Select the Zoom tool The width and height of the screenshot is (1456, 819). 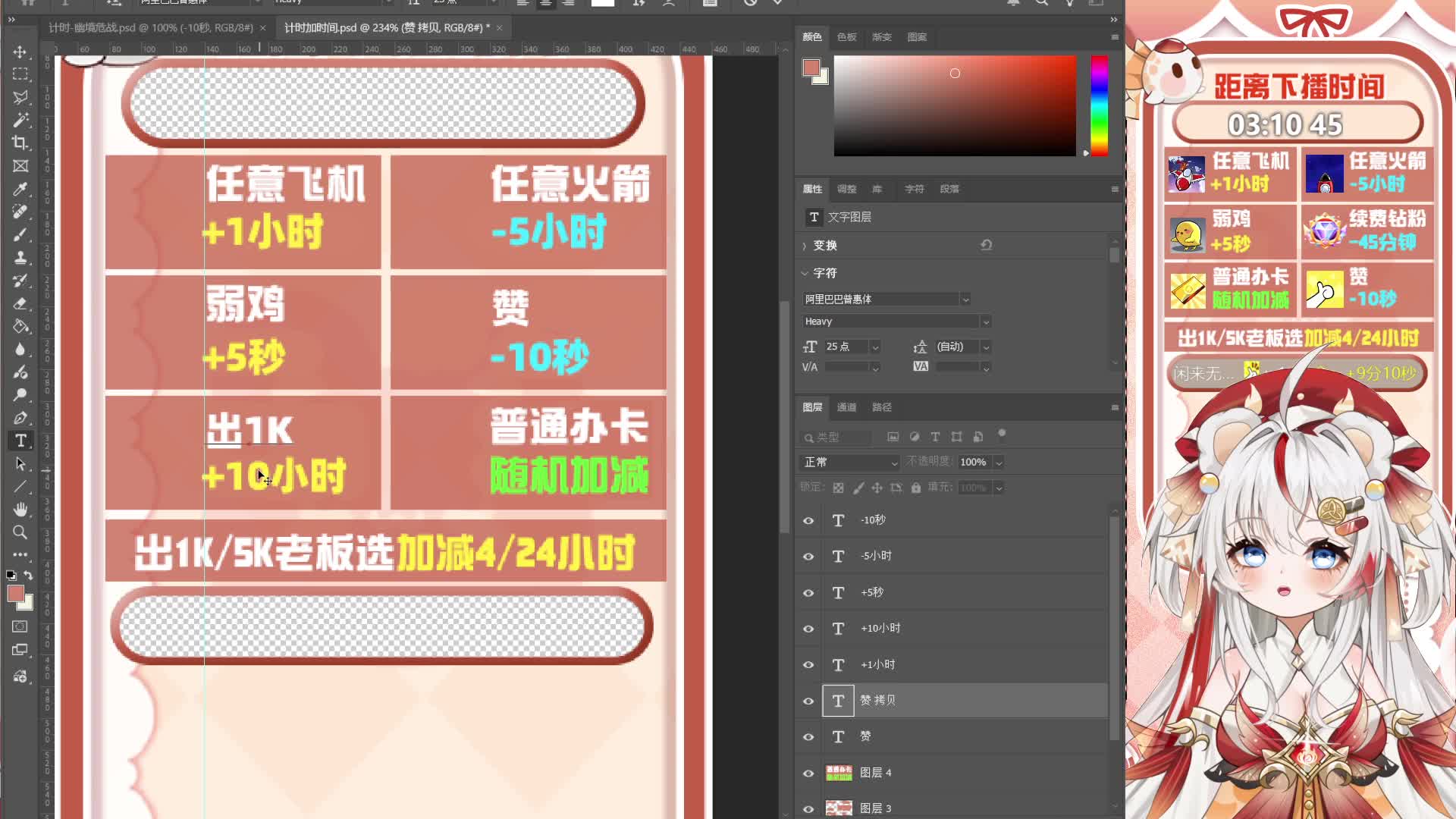[20, 532]
